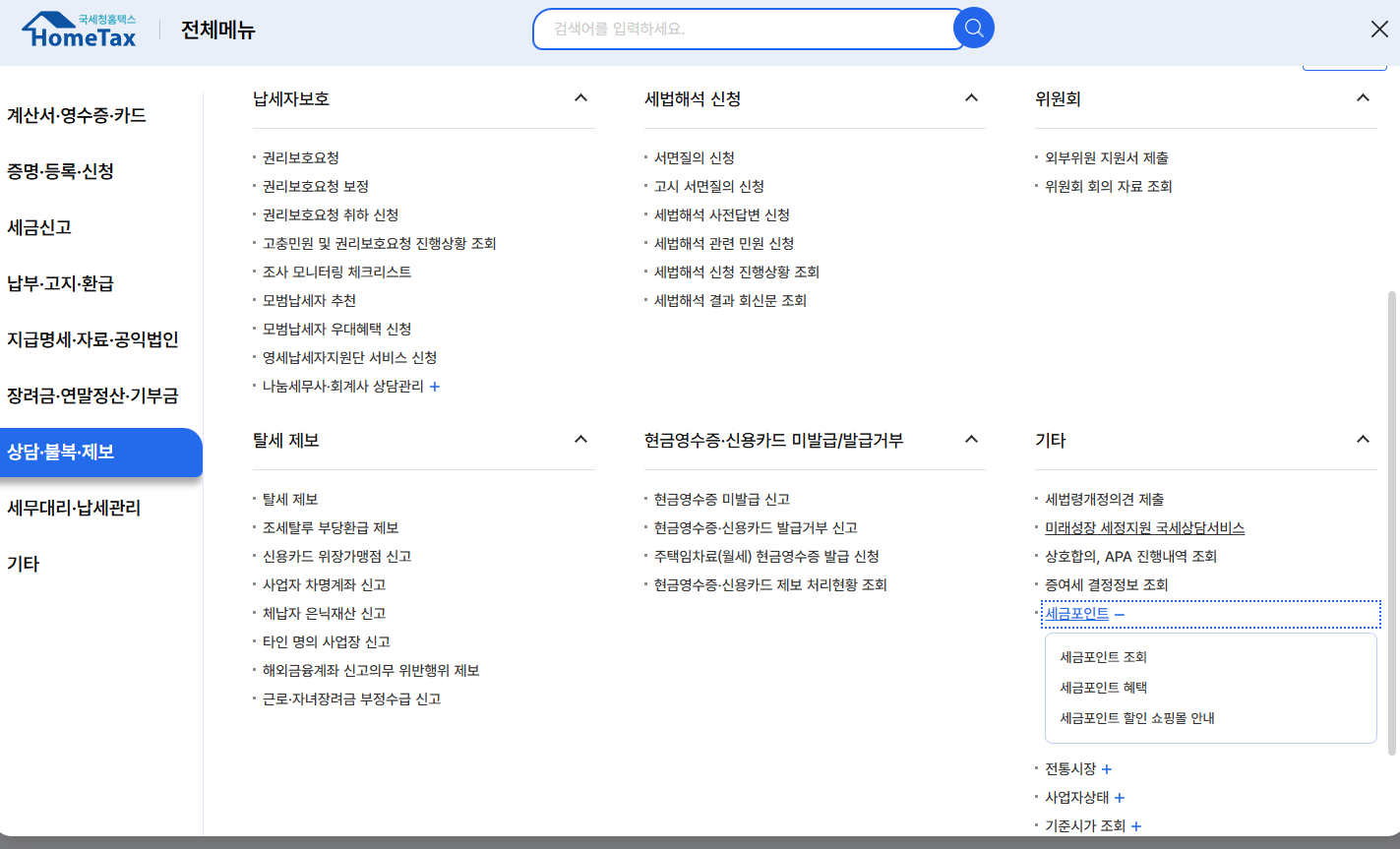Open 타인 명의 사업장 신고 link
1400x849 pixels.
[x=327, y=641]
